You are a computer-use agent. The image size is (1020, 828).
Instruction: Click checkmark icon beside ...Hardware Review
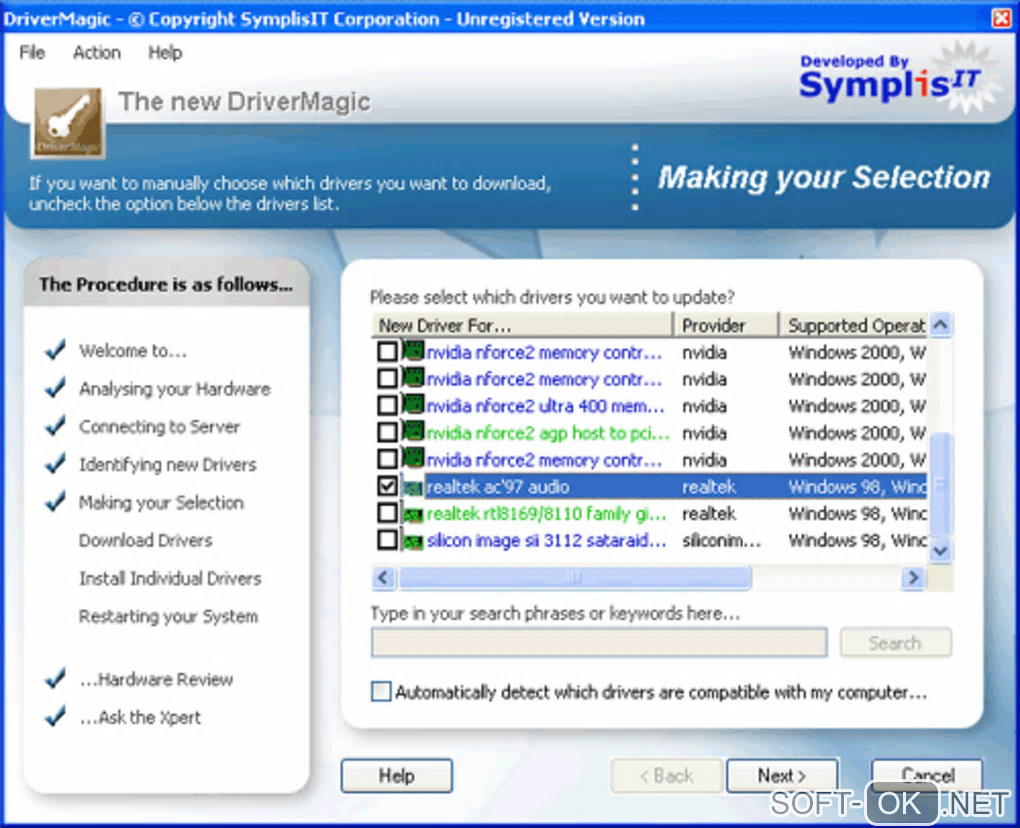click(x=55, y=678)
